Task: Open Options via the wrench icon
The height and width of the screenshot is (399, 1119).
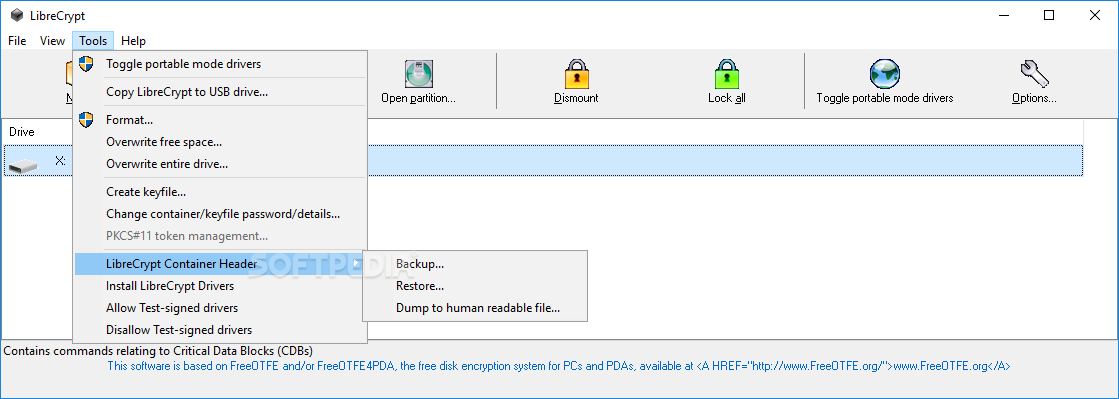Action: [x=1034, y=74]
